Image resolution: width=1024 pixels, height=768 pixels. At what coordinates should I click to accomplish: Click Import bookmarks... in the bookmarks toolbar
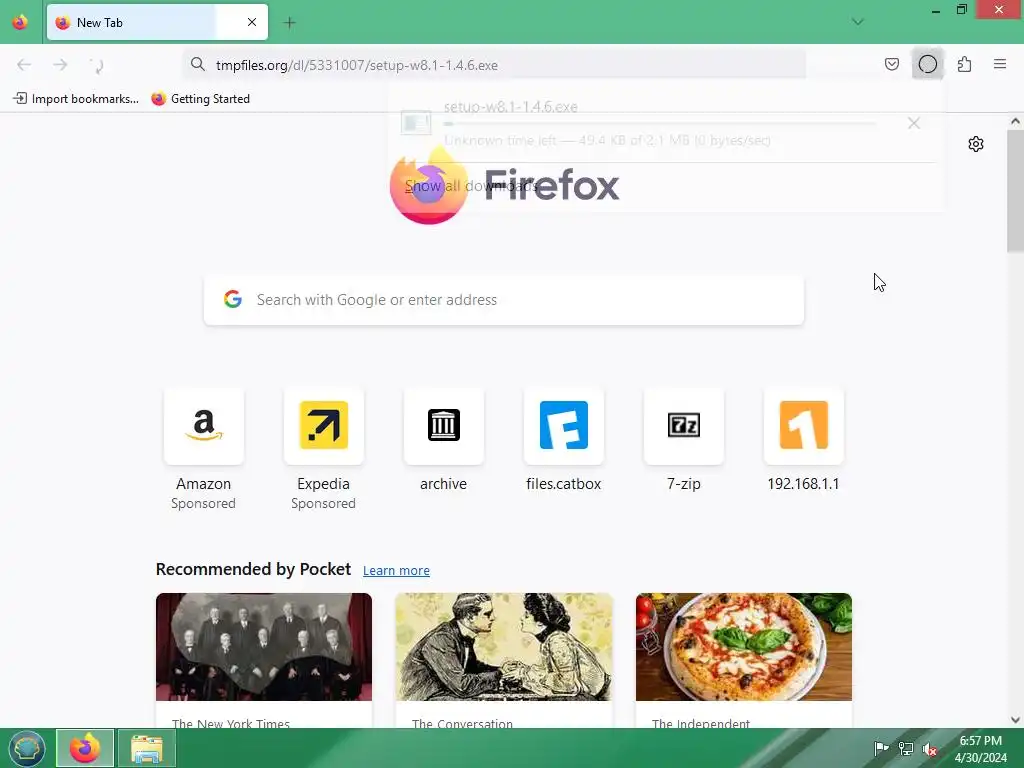click(x=76, y=99)
